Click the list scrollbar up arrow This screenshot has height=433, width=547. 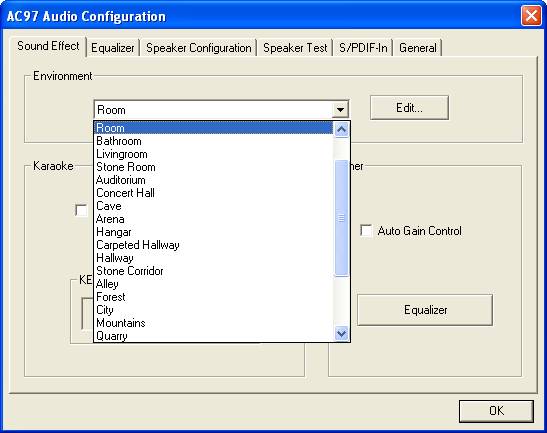(x=341, y=129)
